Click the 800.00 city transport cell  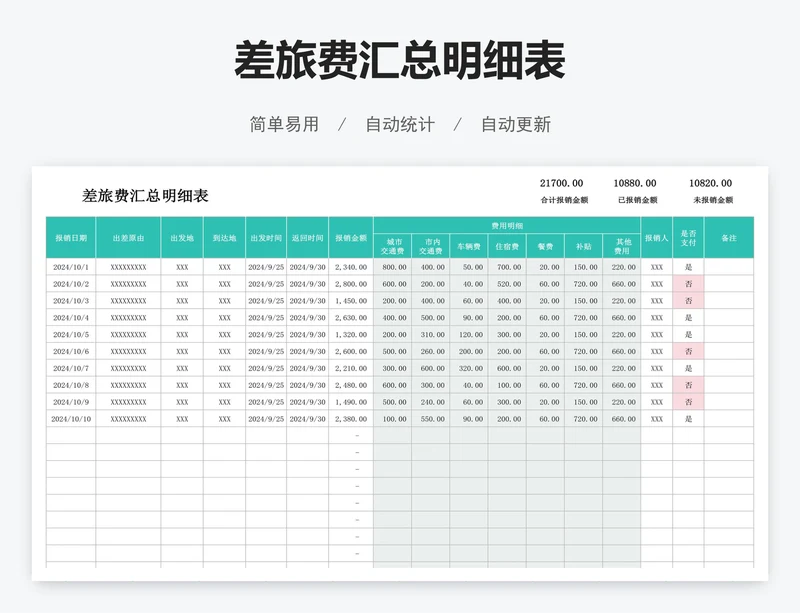click(x=392, y=267)
